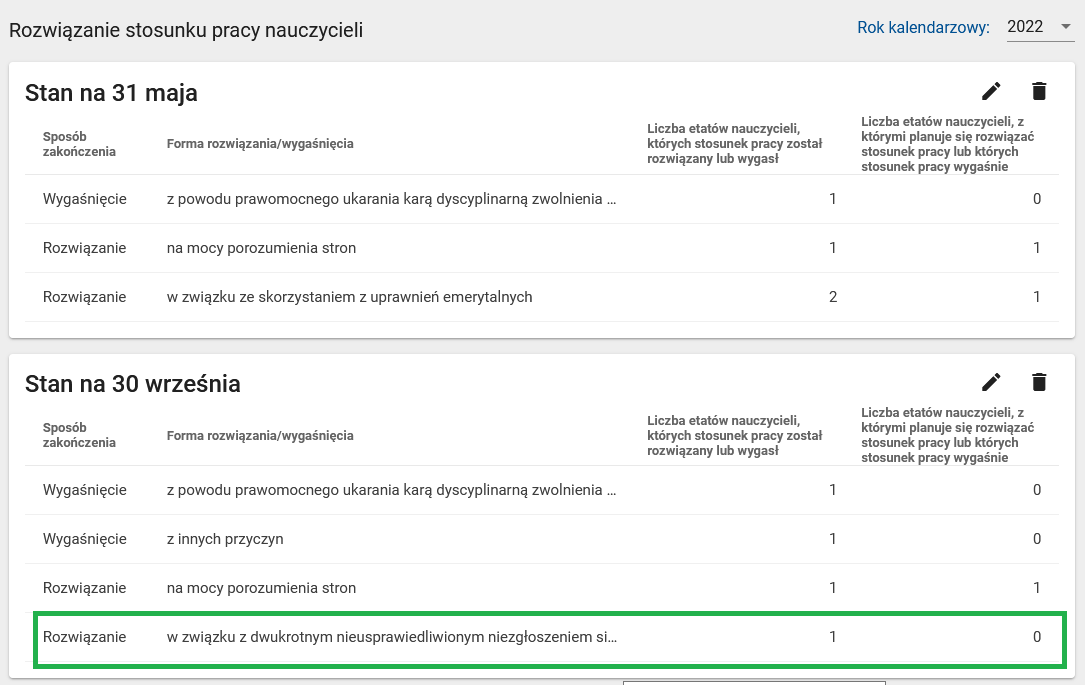Click the delete trash icon for 'Stan na 30 września'
Viewport: 1085px width, 685px height.
[1039, 382]
